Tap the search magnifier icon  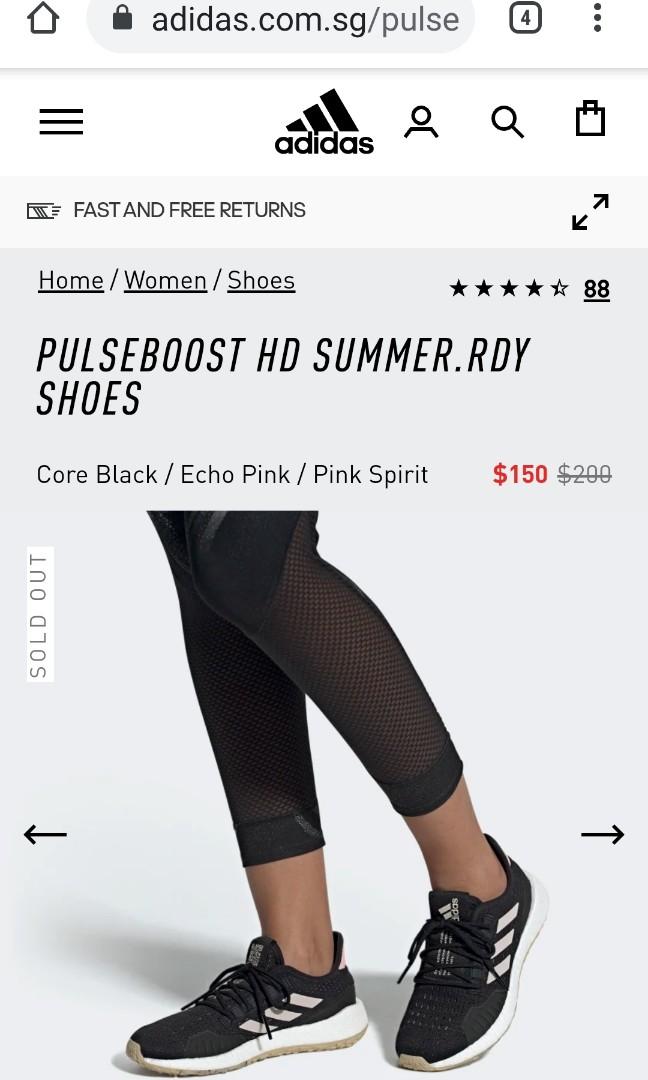point(508,122)
